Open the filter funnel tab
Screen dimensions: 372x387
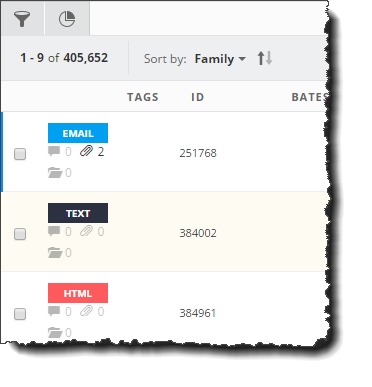[x=22, y=18]
